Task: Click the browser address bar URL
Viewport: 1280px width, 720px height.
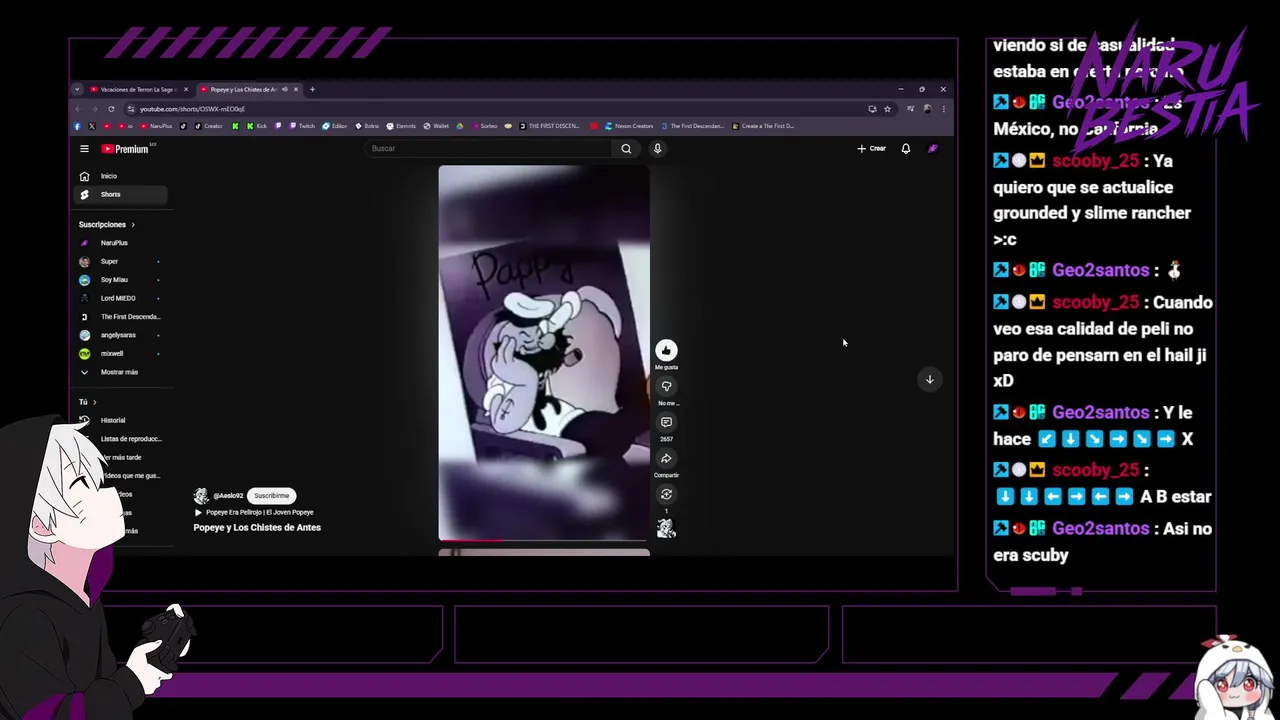Action: (192, 109)
